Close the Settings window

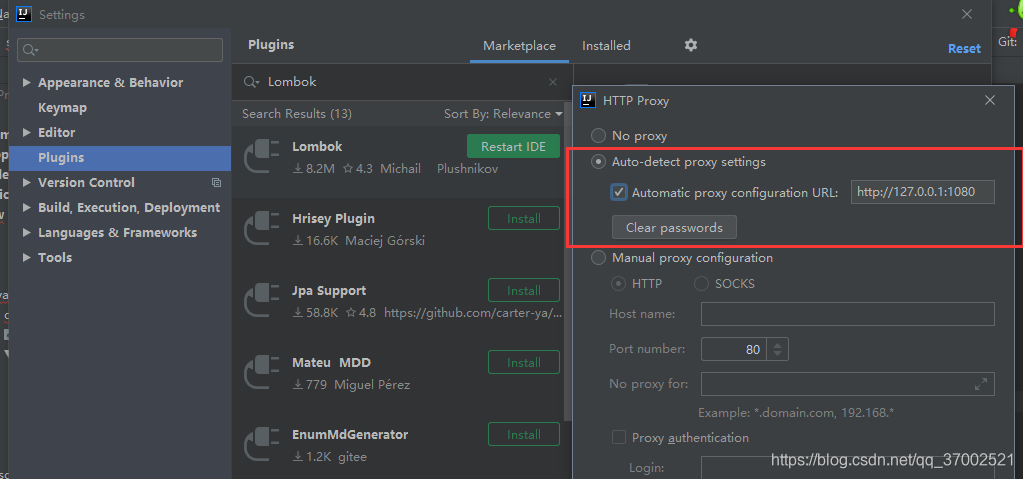(x=967, y=14)
